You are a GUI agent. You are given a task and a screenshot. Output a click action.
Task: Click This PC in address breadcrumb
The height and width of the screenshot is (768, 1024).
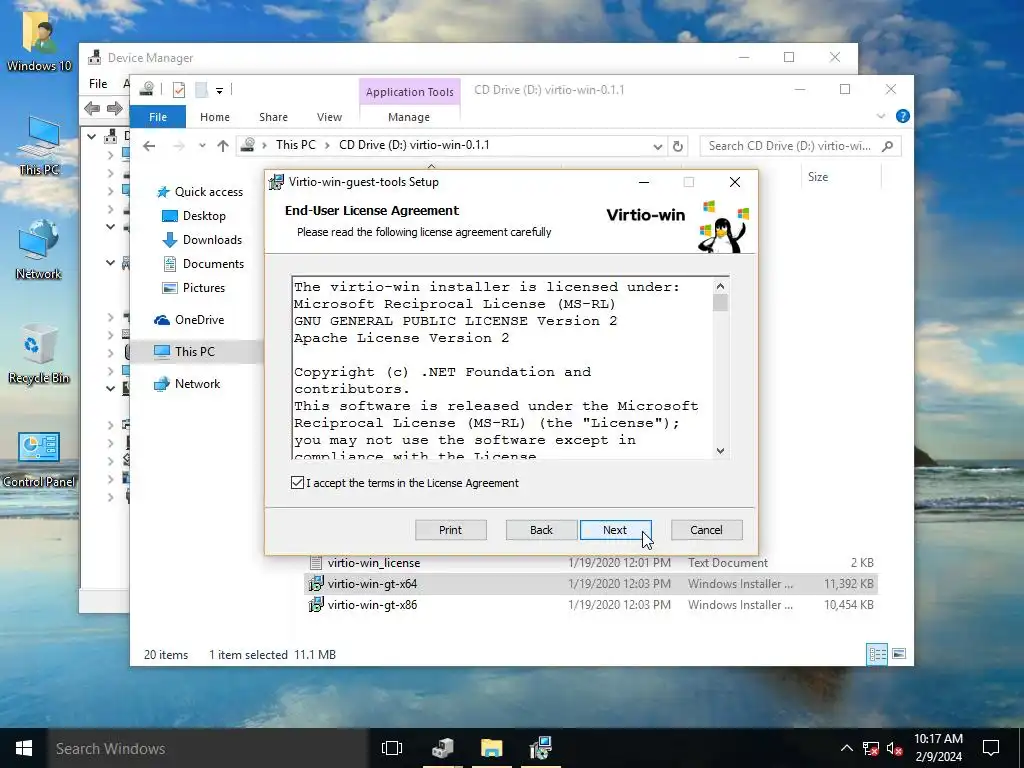point(295,145)
